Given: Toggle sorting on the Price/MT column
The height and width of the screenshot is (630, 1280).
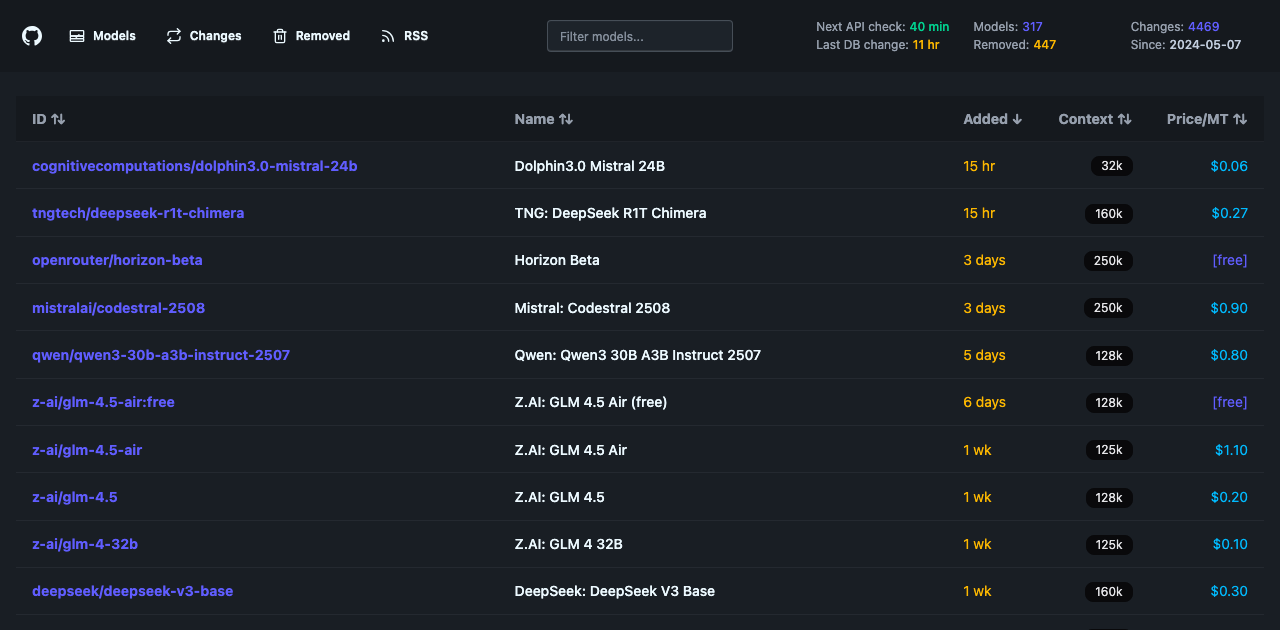Looking at the screenshot, I should [1239, 118].
